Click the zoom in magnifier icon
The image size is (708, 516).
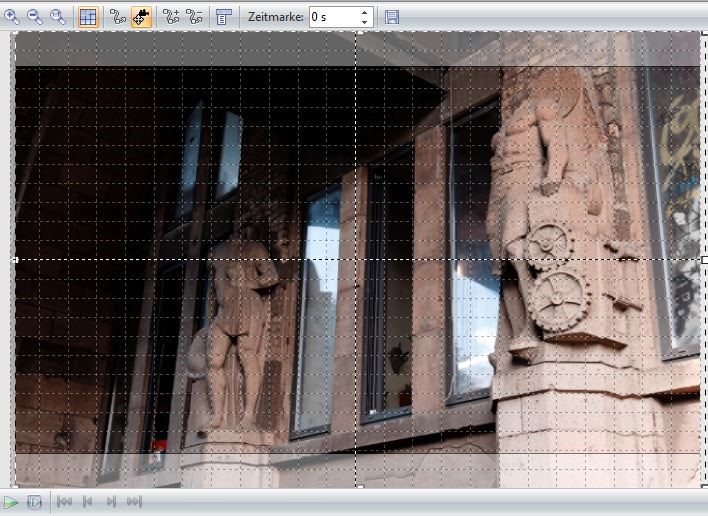coord(12,17)
